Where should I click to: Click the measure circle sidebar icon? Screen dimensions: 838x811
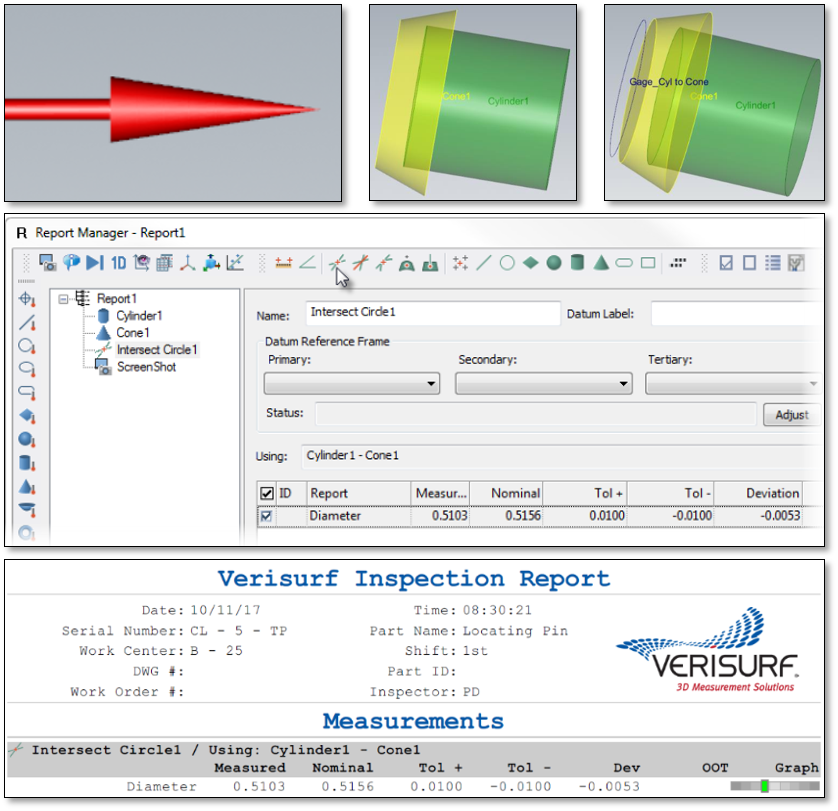tap(27, 346)
